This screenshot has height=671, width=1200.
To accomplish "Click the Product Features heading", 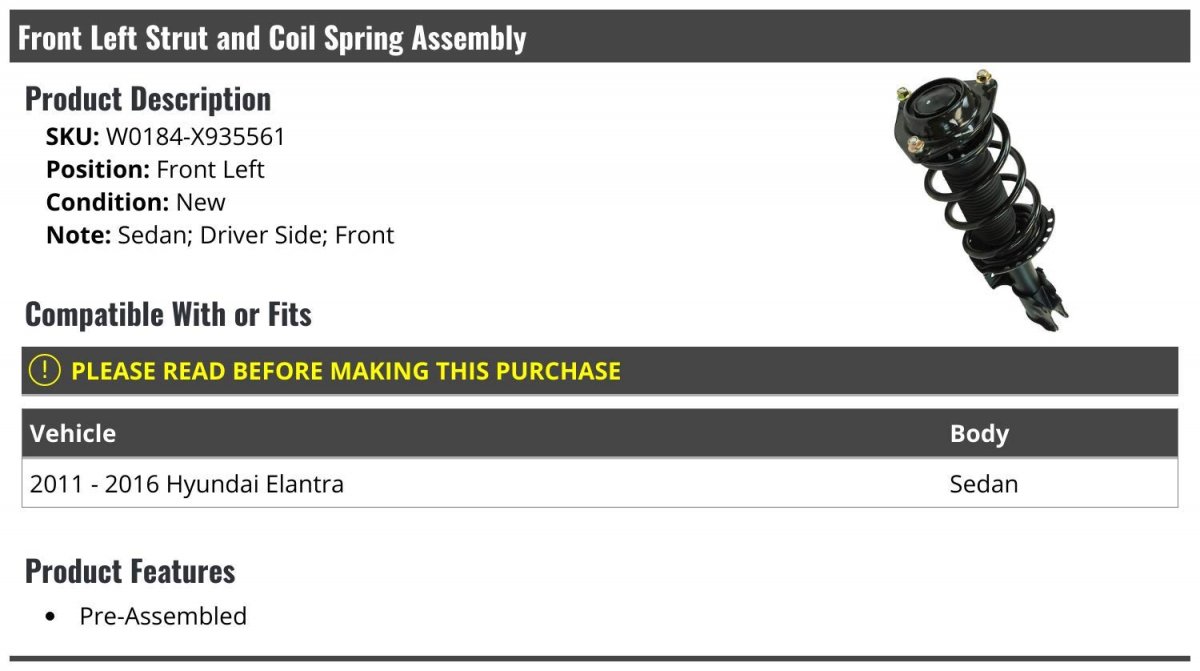I will (x=130, y=571).
